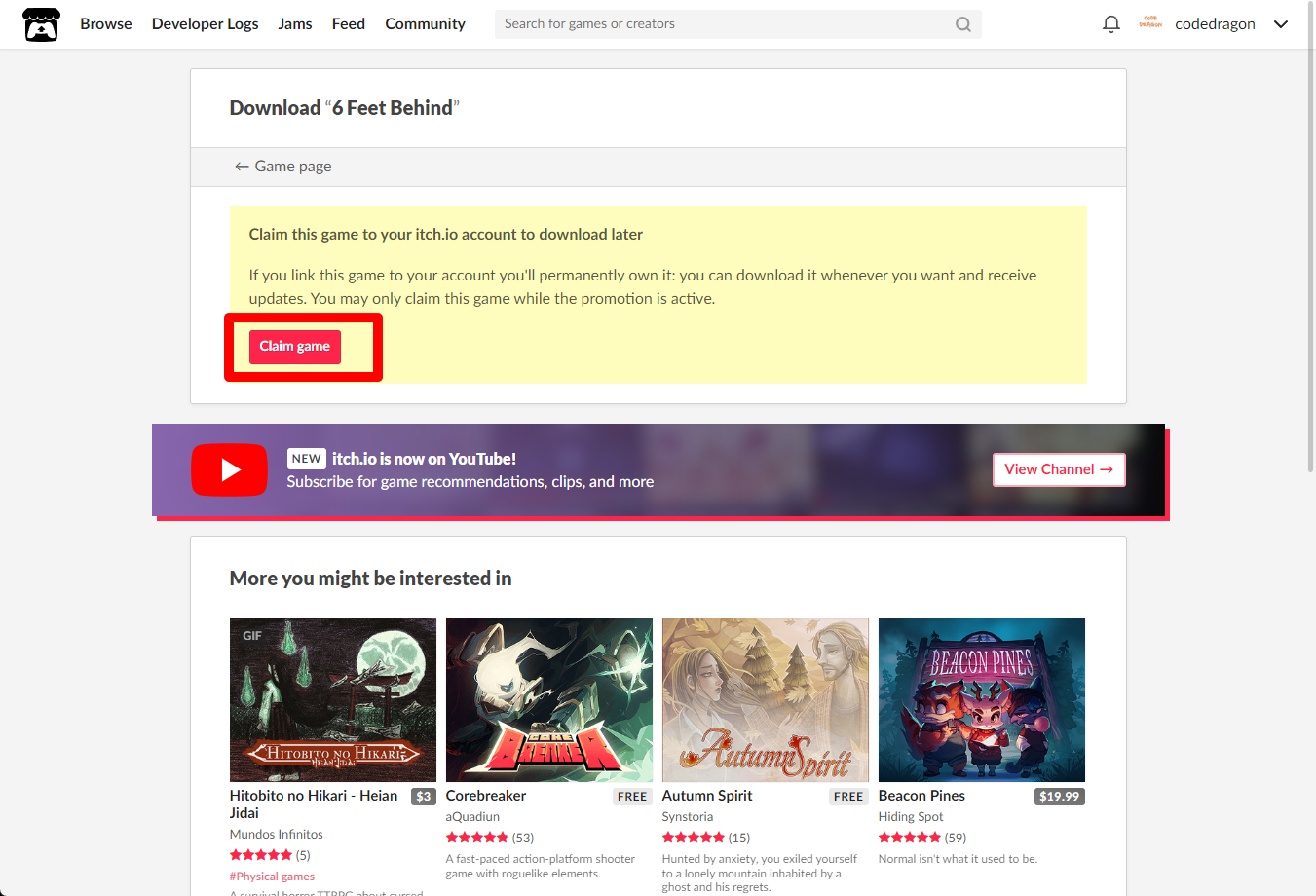1316x896 pixels.
Task: Click Autumn Spirit's FREE label
Action: coord(848,797)
